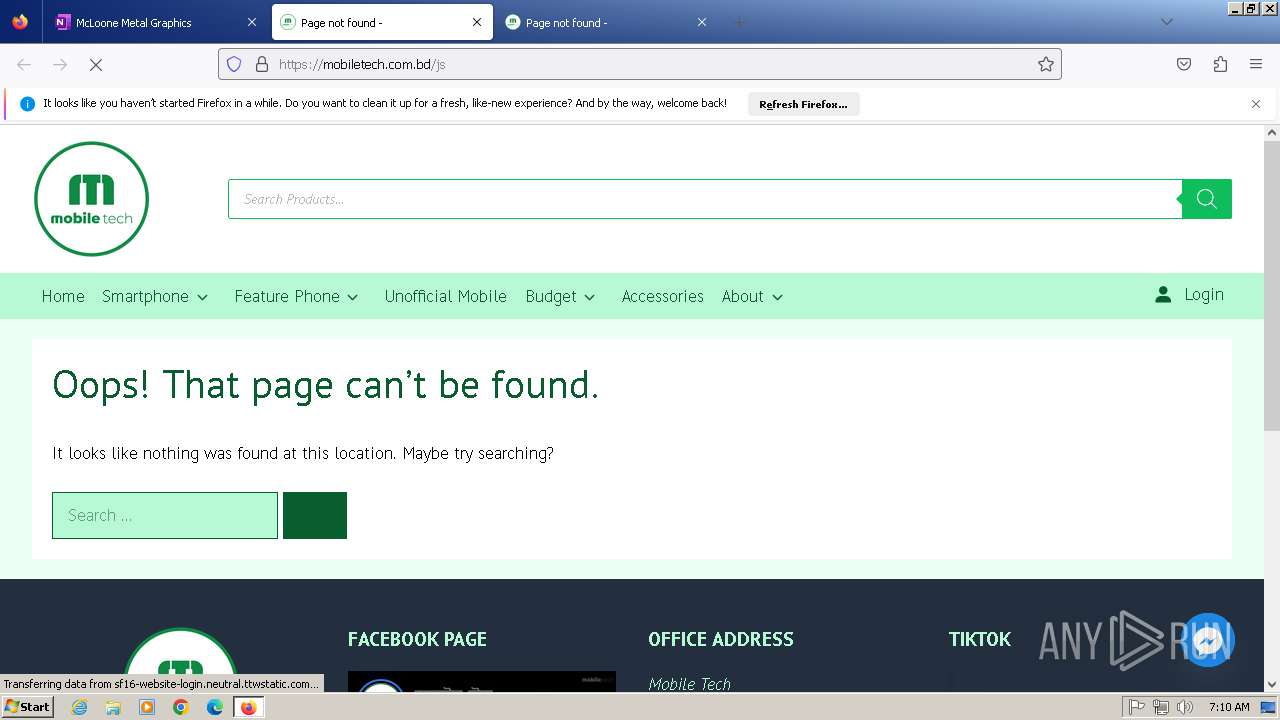
Task: Click the Mobile Tech logo
Action: 91,199
